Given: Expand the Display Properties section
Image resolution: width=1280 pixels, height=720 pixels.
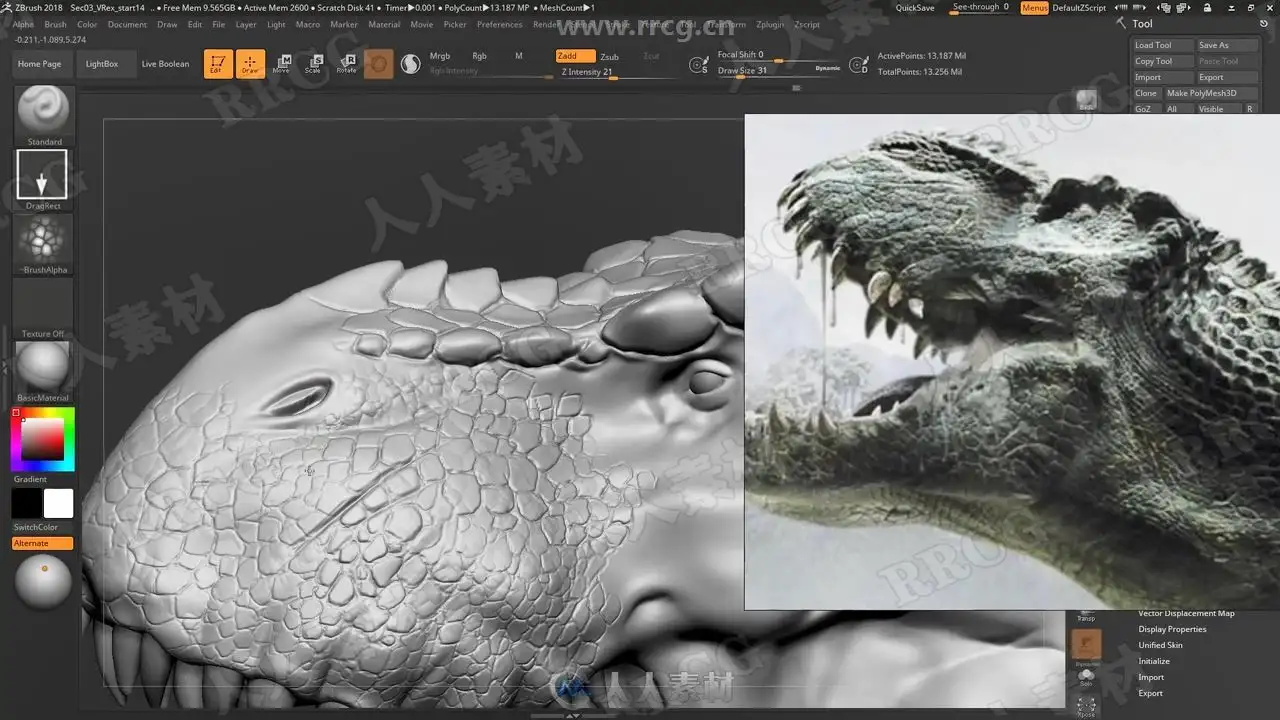Looking at the screenshot, I should coord(1172,629).
